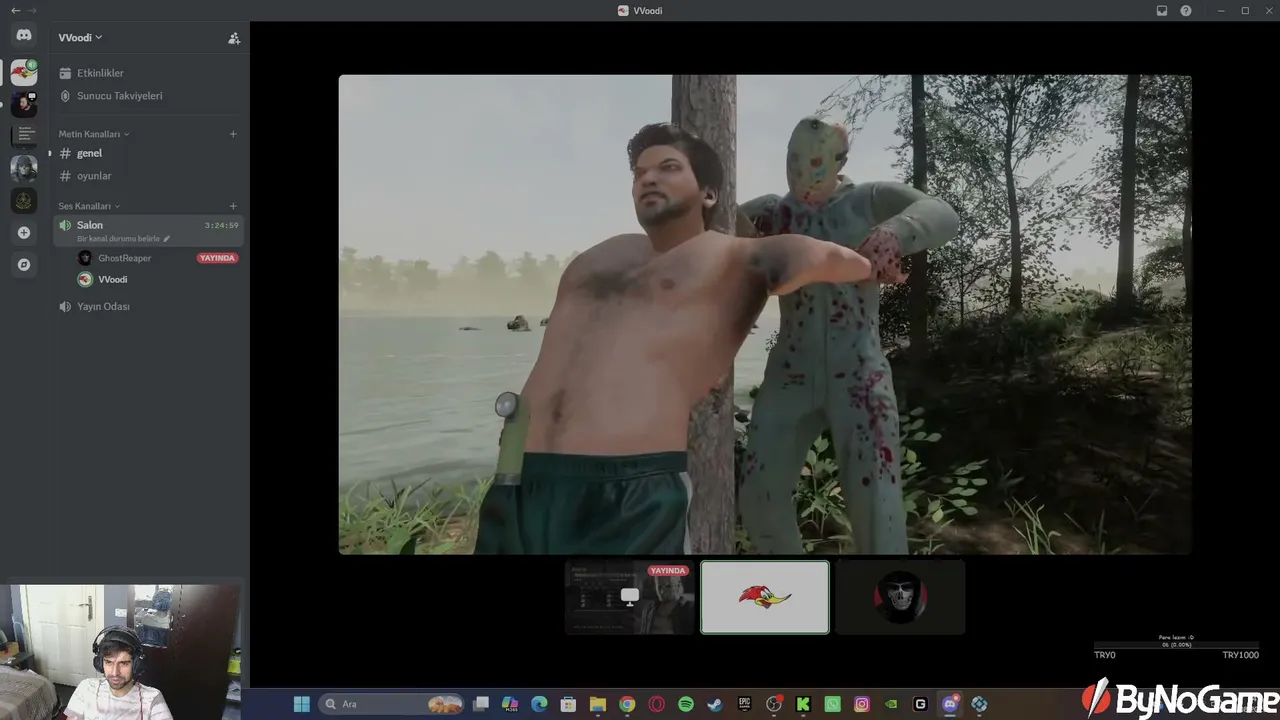Open the green K app on the taskbar

coord(803,704)
